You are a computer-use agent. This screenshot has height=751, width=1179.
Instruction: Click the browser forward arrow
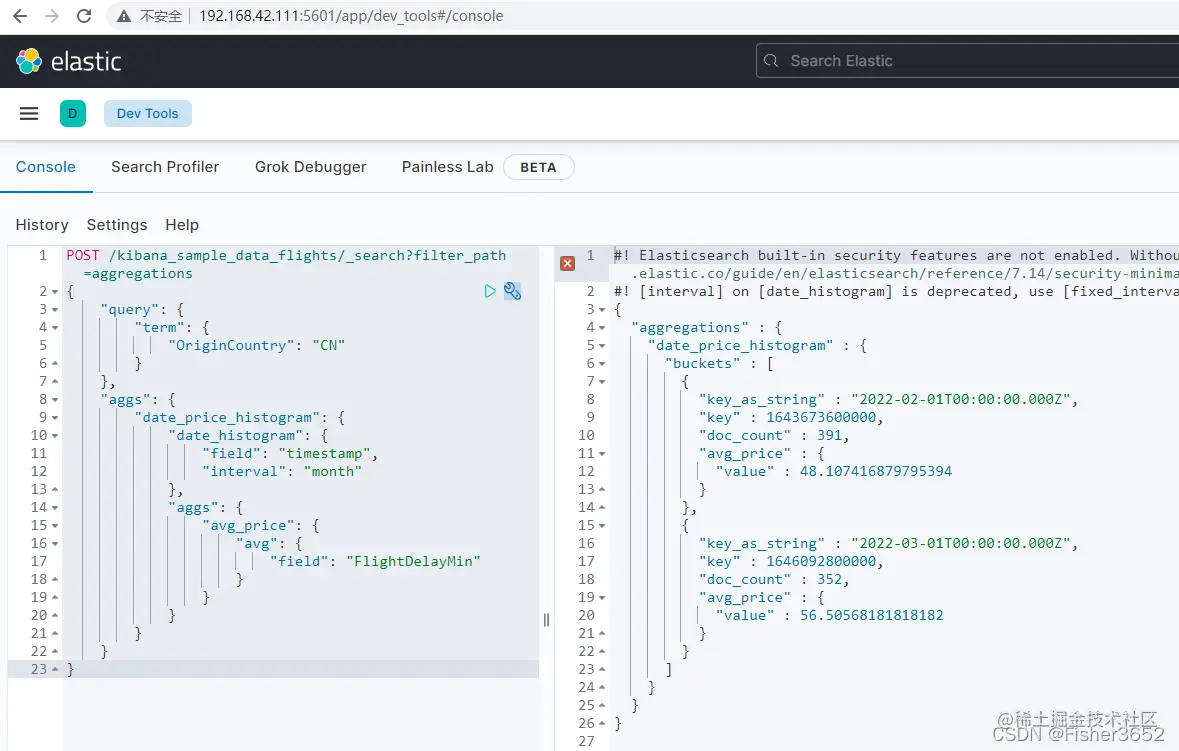tap(52, 16)
